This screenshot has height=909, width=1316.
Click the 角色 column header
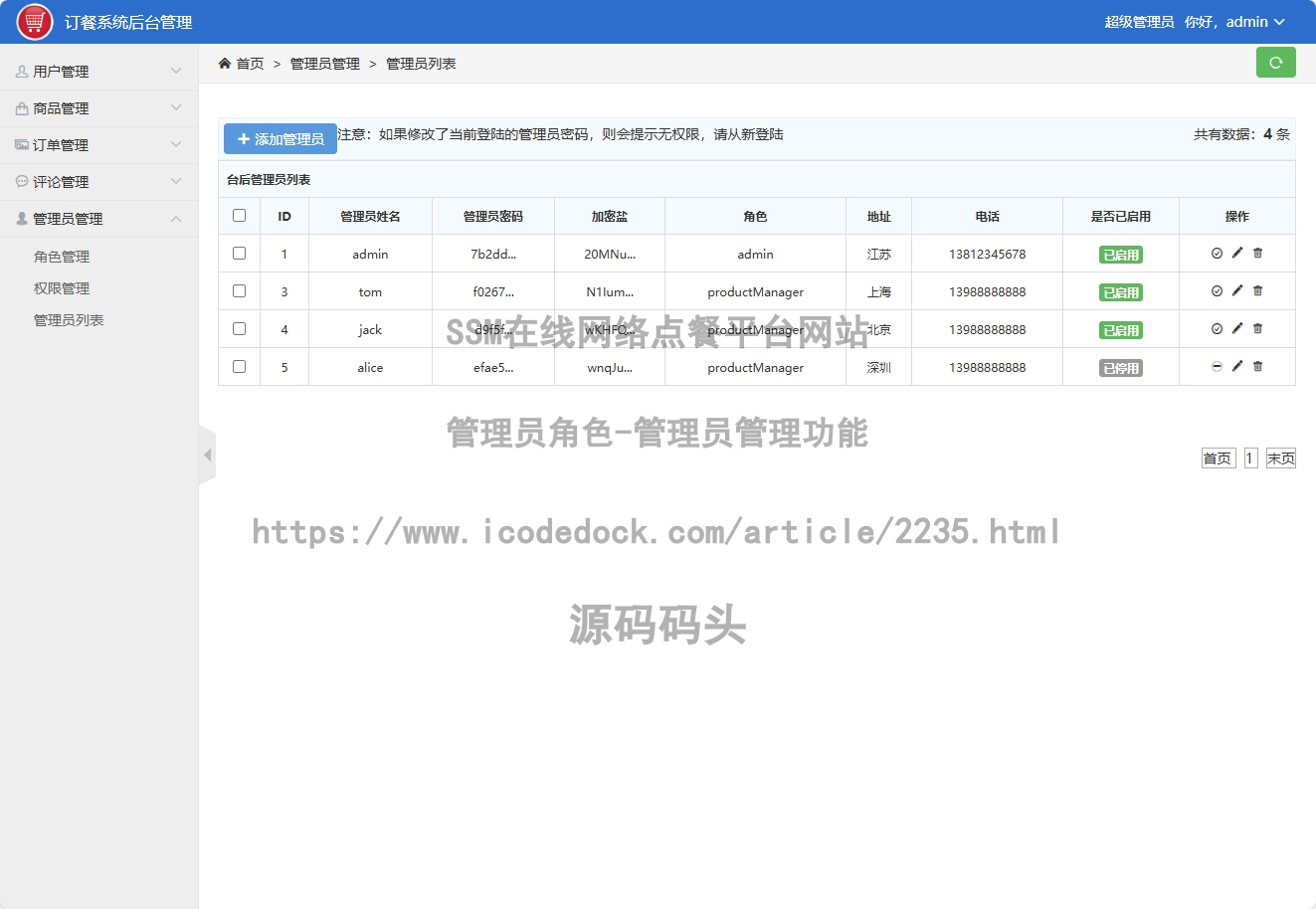click(755, 216)
